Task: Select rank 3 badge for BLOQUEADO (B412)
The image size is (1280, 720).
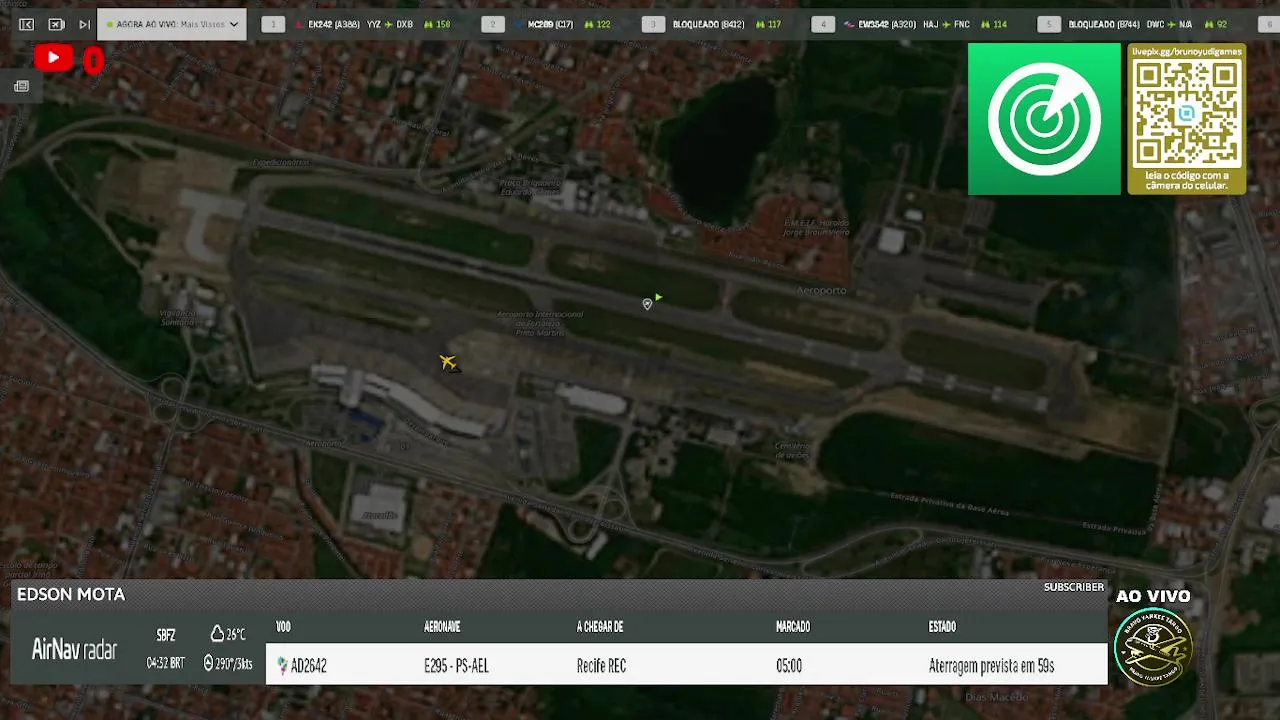Action: coord(653,24)
